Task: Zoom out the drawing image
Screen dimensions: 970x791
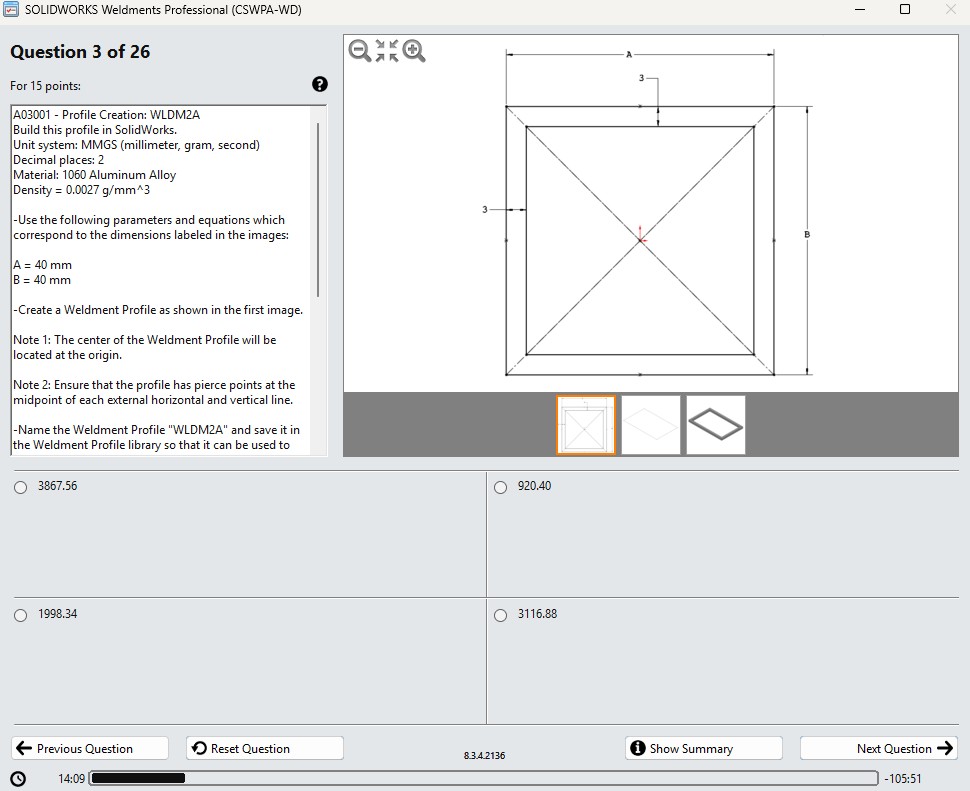Action: pos(359,50)
